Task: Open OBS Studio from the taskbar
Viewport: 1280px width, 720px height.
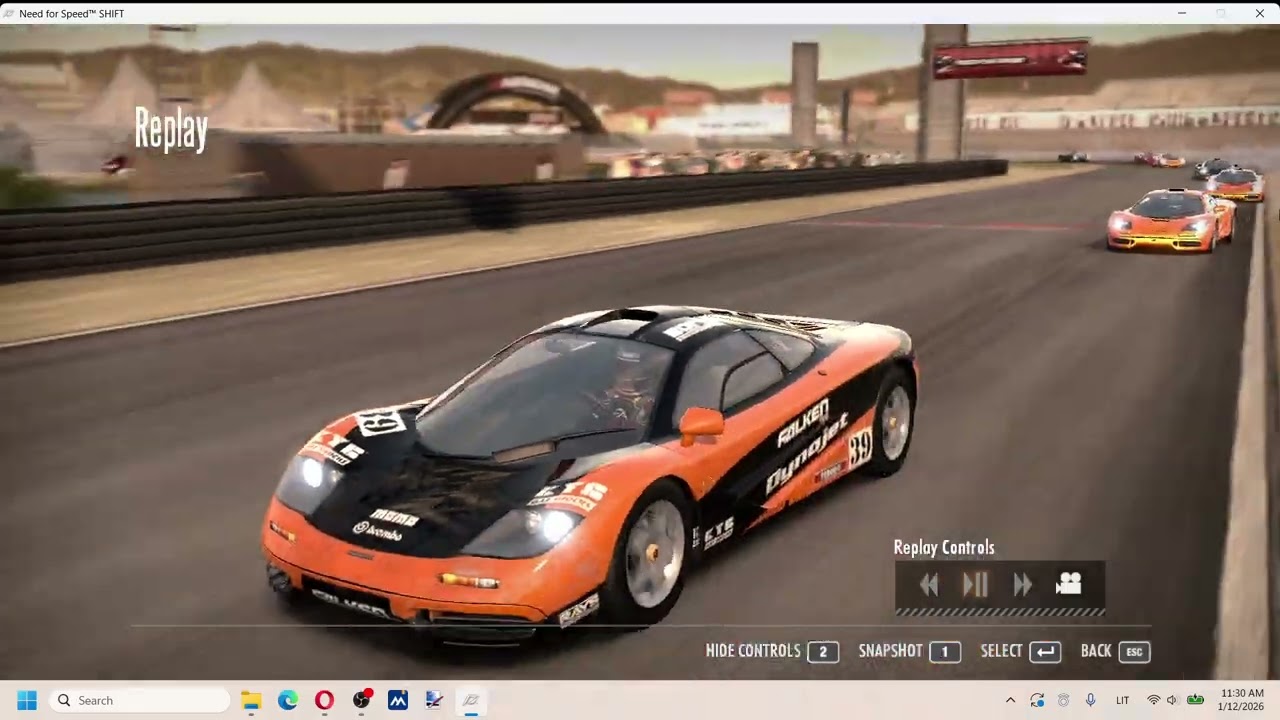Action: point(361,701)
